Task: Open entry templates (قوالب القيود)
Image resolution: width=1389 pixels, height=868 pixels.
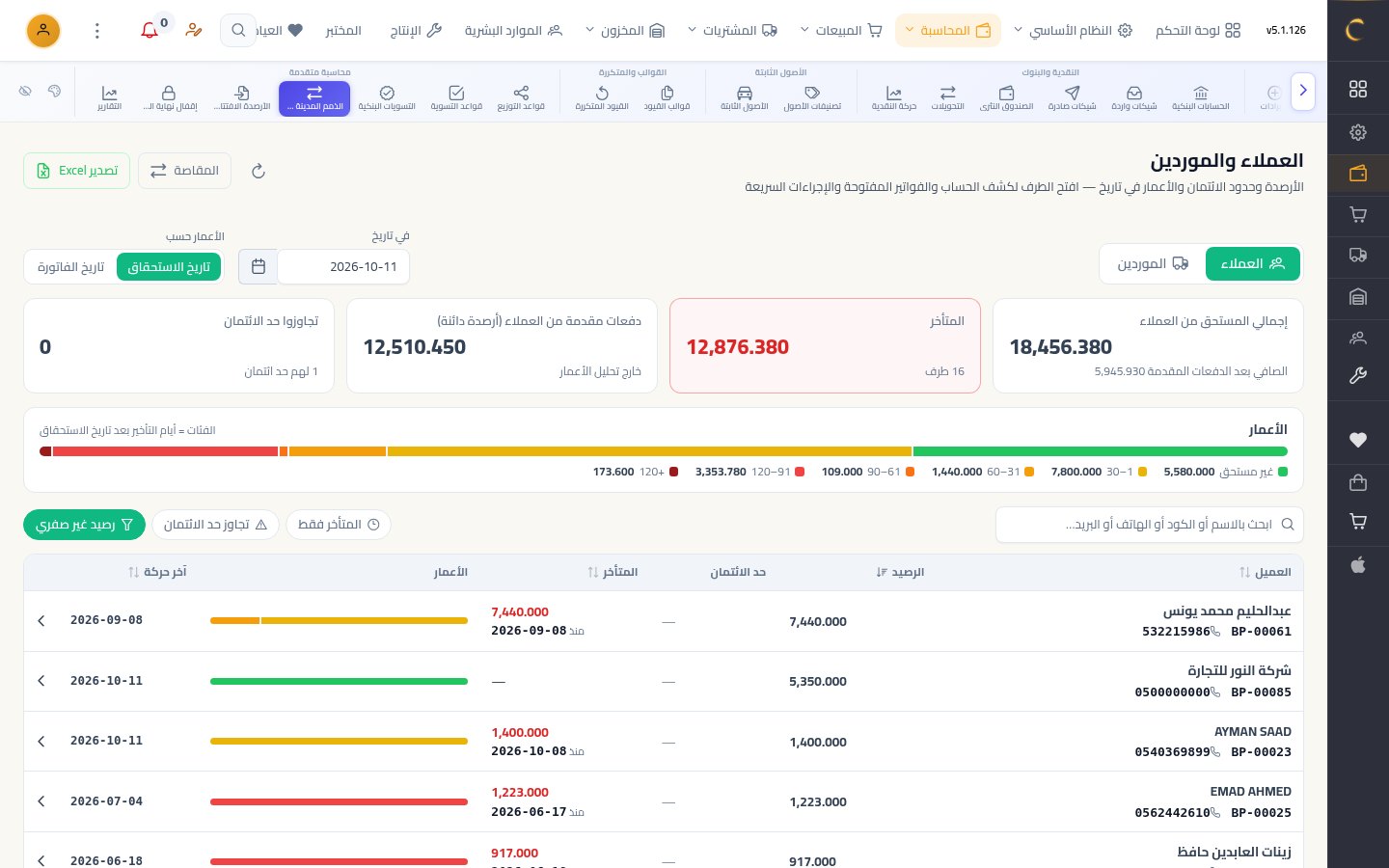Action: tap(667, 98)
